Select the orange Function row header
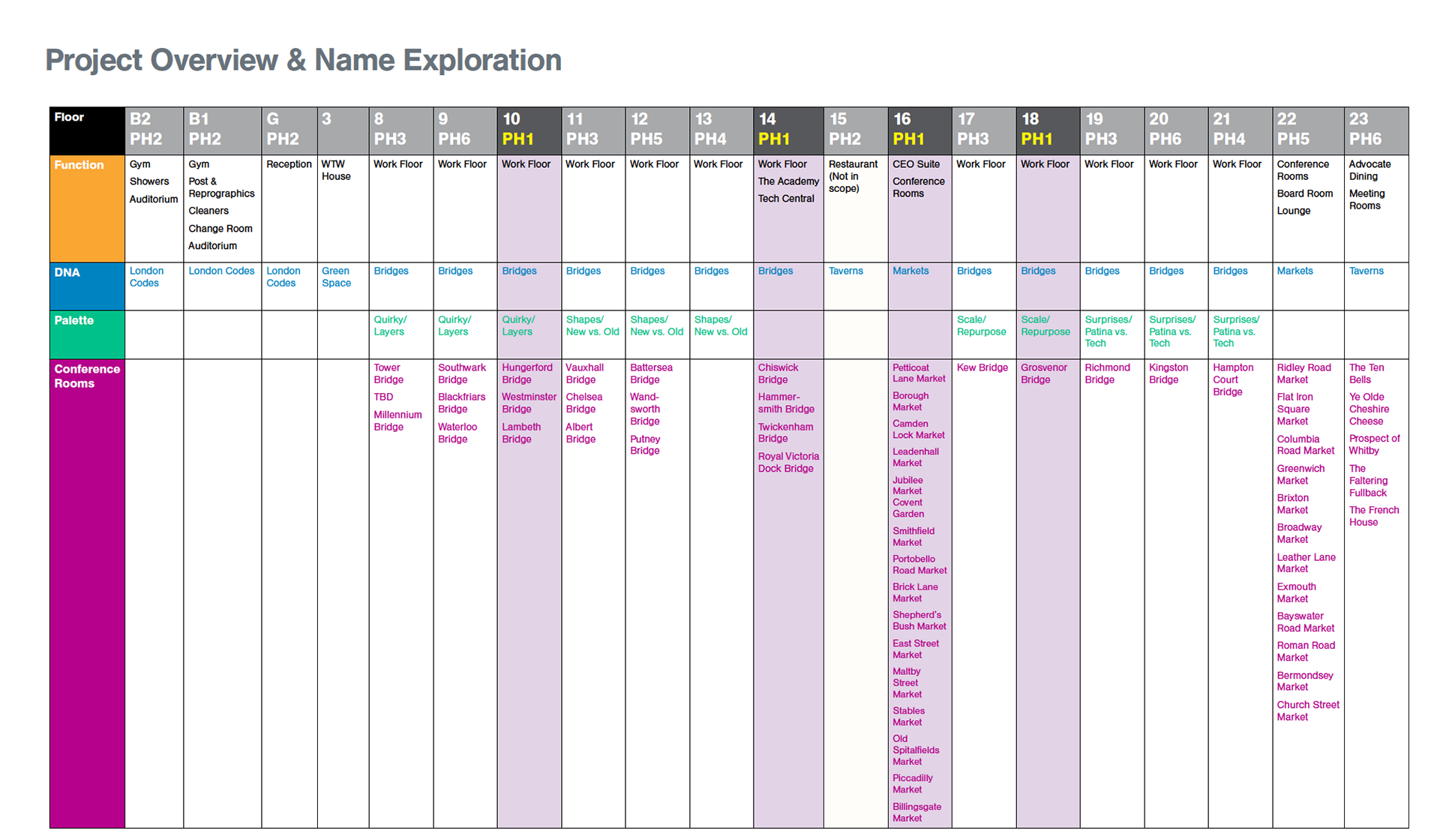 point(79,165)
